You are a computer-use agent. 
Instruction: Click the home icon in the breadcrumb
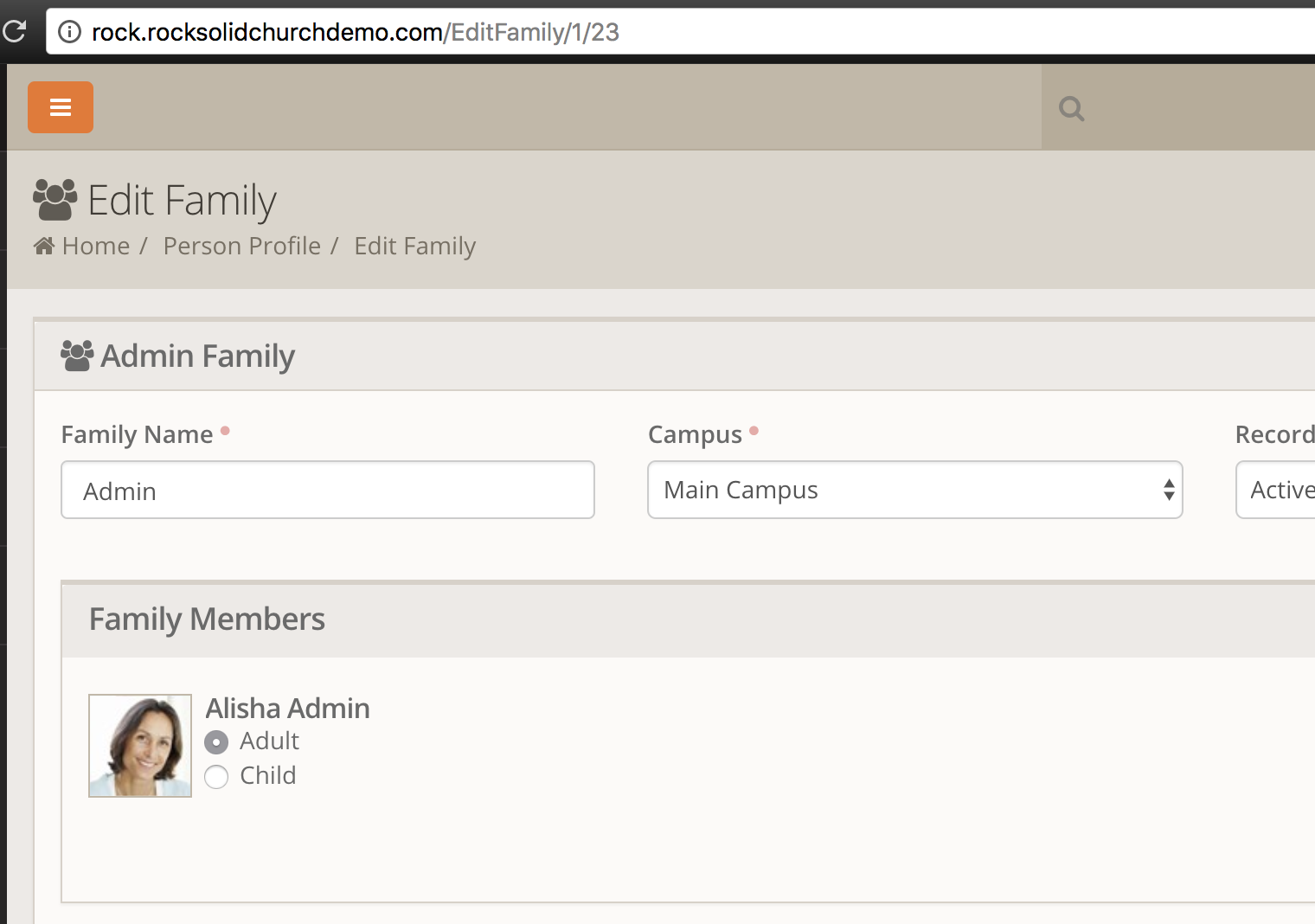[44, 247]
